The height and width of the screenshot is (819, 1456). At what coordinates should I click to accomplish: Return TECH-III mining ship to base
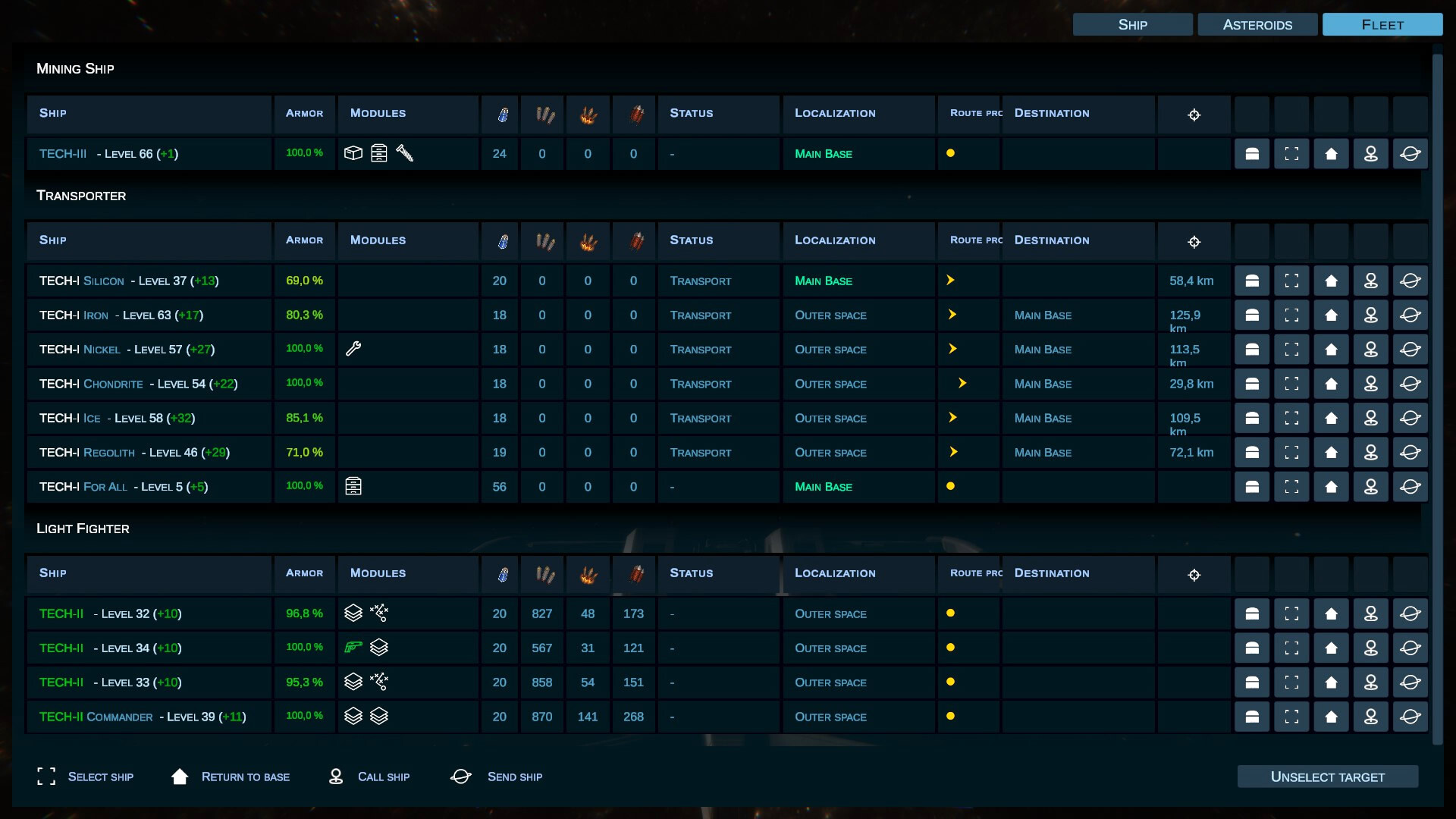point(1331,154)
